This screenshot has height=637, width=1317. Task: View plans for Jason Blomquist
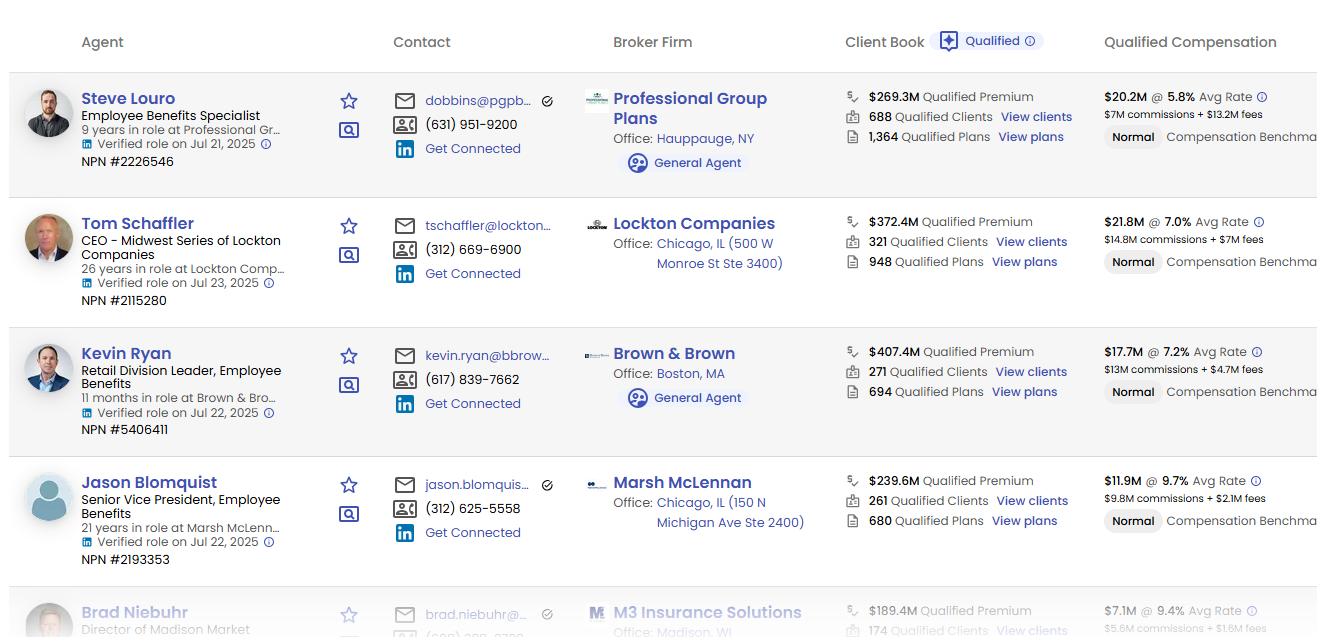(1024, 521)
